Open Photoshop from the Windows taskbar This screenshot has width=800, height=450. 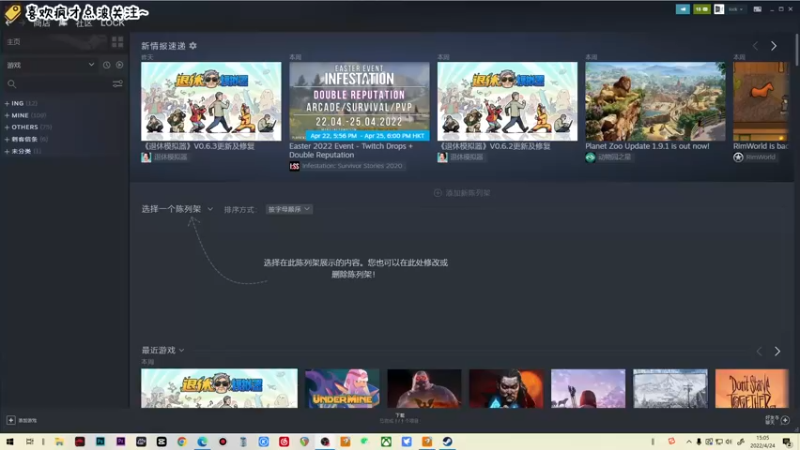click(x=100, y=441)
